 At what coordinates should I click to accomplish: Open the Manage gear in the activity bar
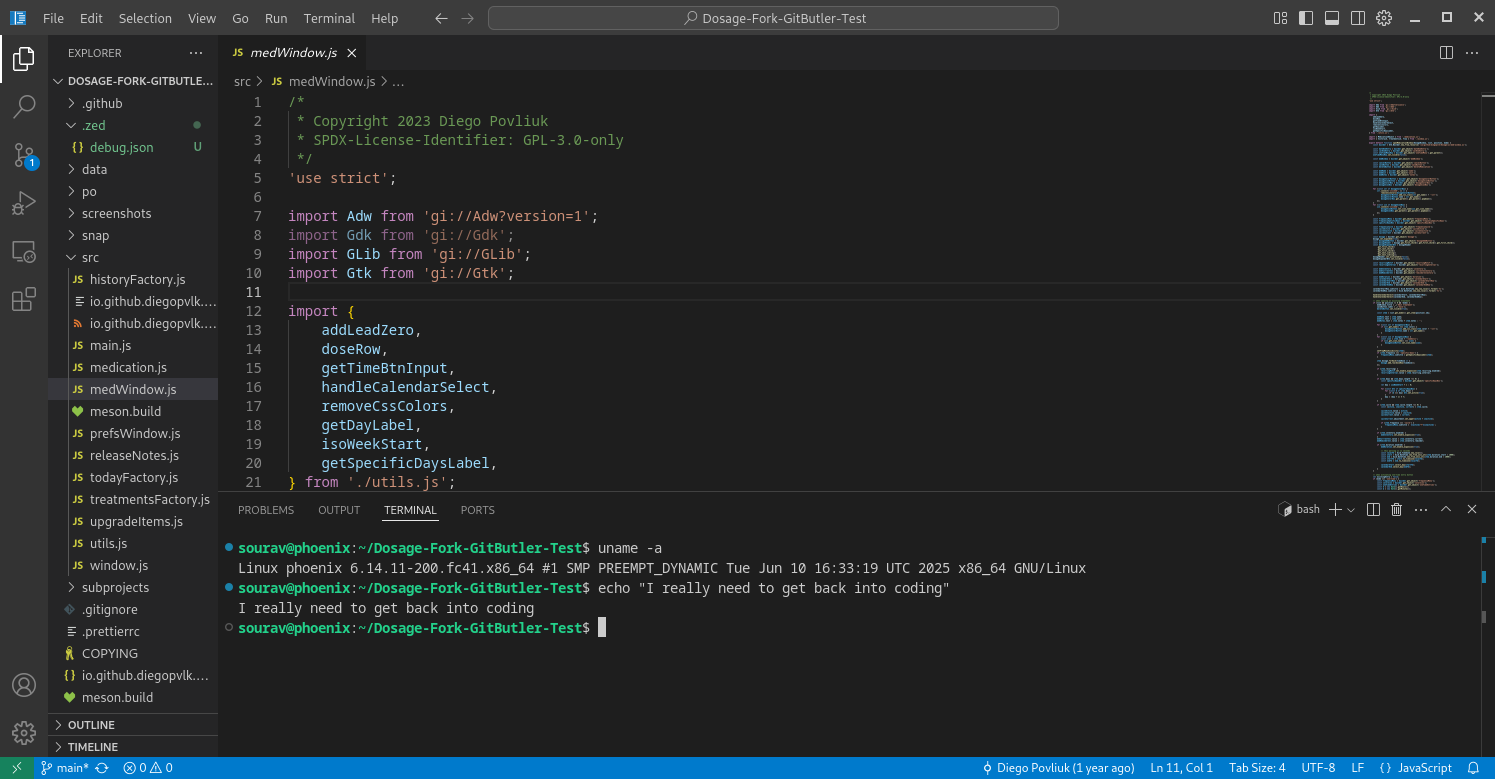[x=24, y=732]
